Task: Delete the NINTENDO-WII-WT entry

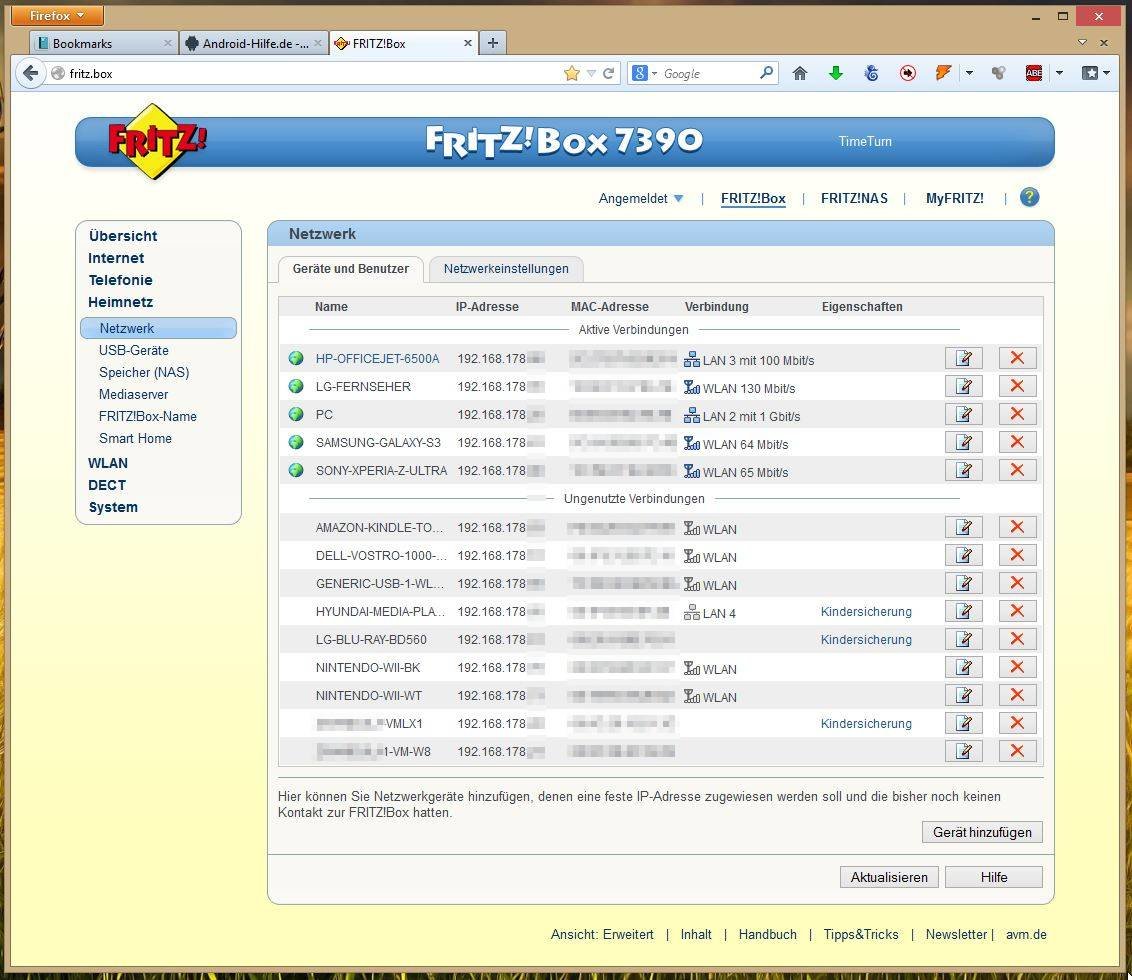Action: tap(1017, 696)
